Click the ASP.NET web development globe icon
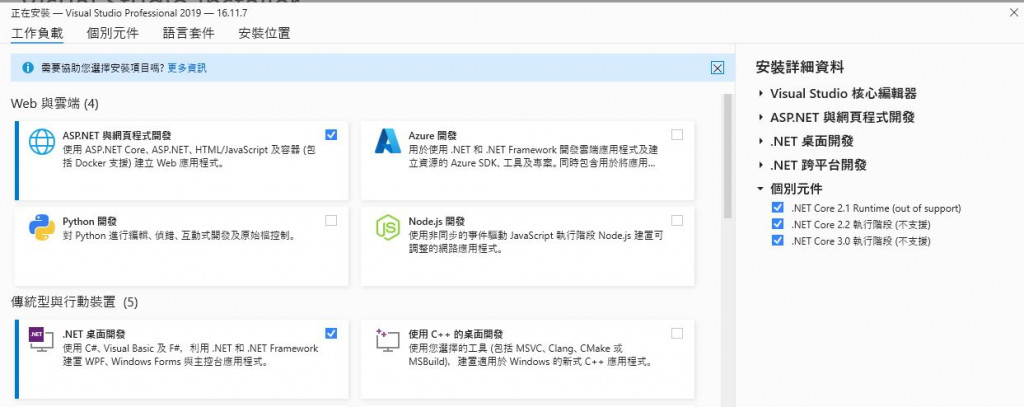 (42, 142)
